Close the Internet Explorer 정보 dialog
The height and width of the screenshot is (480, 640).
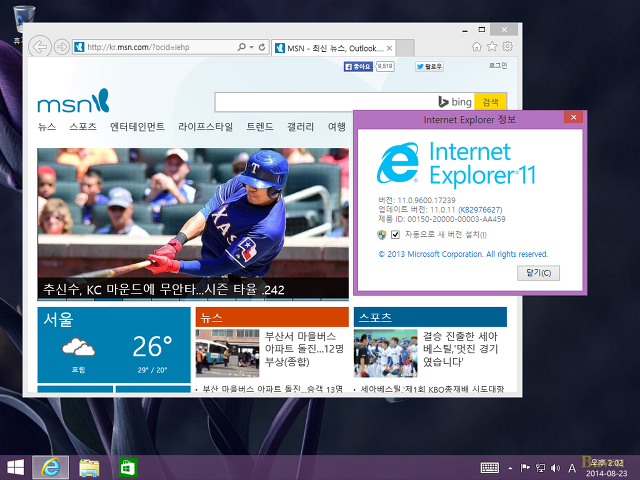(x=573, y=118)
